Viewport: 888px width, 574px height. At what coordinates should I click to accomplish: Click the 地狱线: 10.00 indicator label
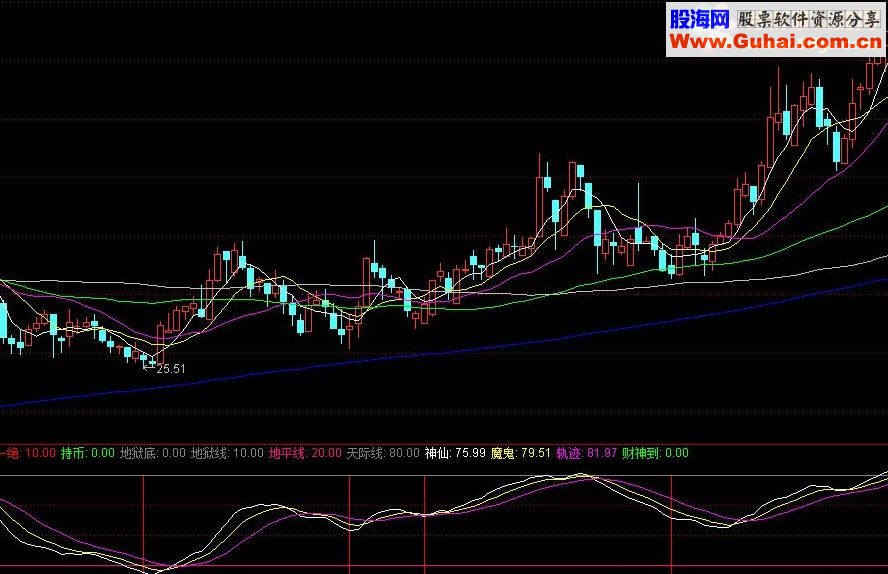click(227, 453)
